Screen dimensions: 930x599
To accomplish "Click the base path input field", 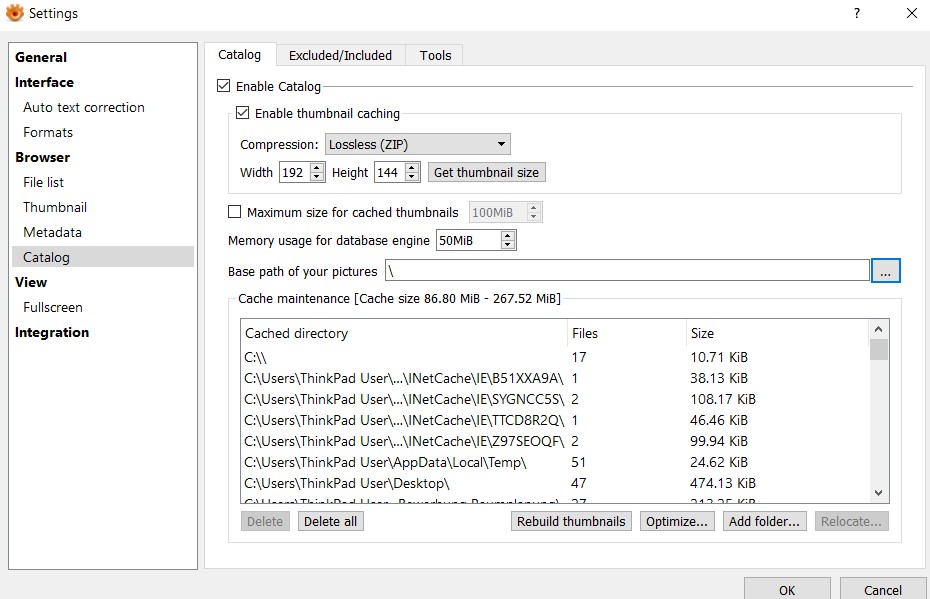I will (626, 271).
